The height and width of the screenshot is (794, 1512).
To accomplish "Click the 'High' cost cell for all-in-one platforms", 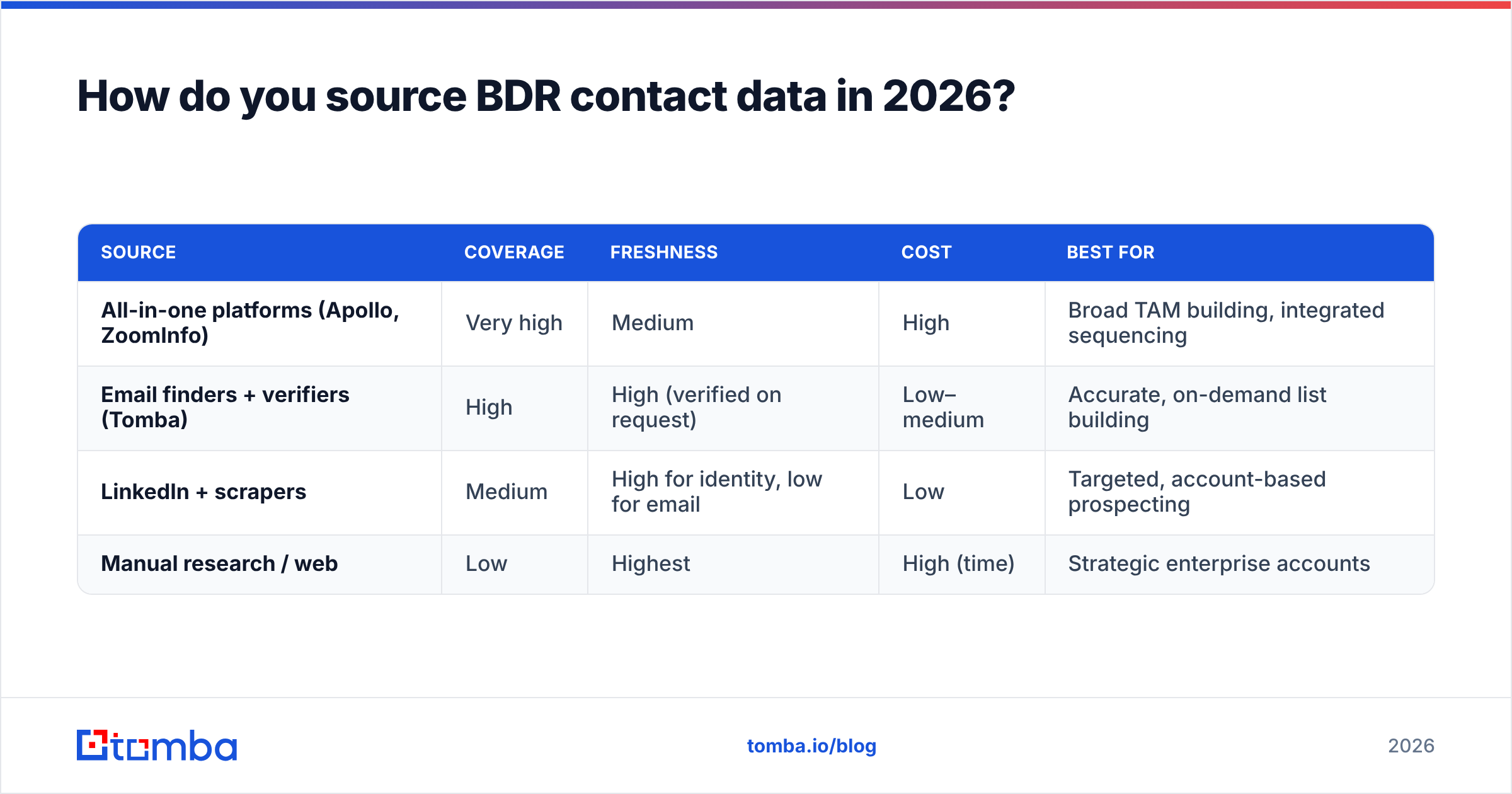I will (962, 323).
